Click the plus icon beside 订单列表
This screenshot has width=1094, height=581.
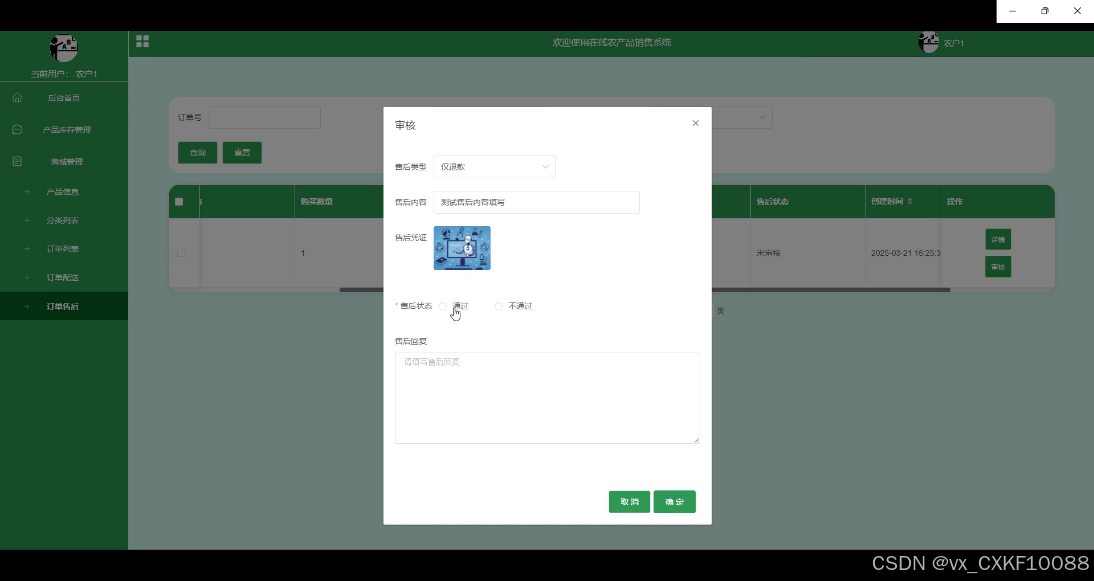pyautogui.click(x=27, y=249)
